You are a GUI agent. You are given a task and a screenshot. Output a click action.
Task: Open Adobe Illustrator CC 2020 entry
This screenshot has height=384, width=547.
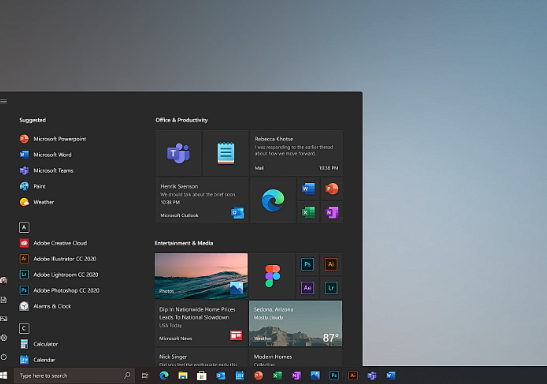[x=58, y=258]
